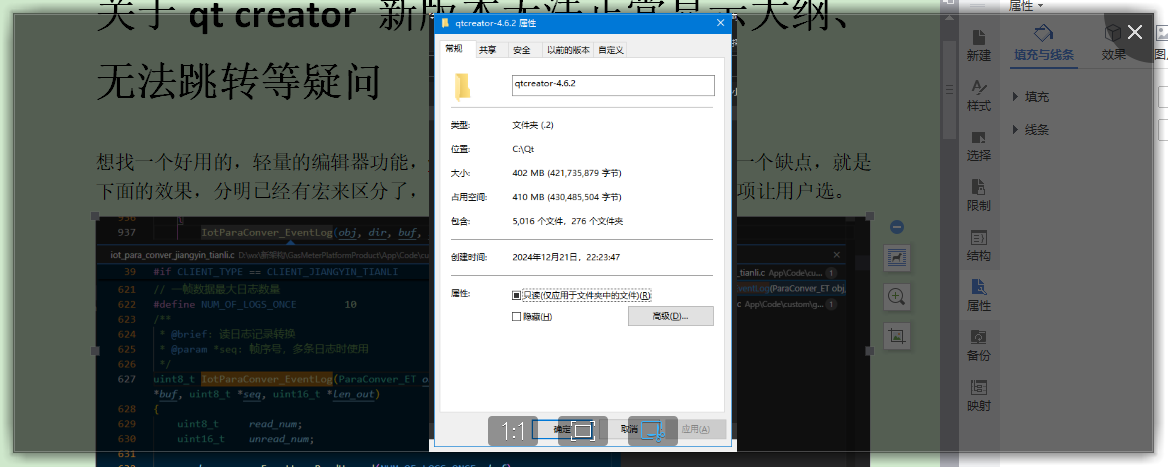Screen dimensions: 1168x467
Task: Click line 629 uint8_t read_num declaration
Action: [240, 424]
